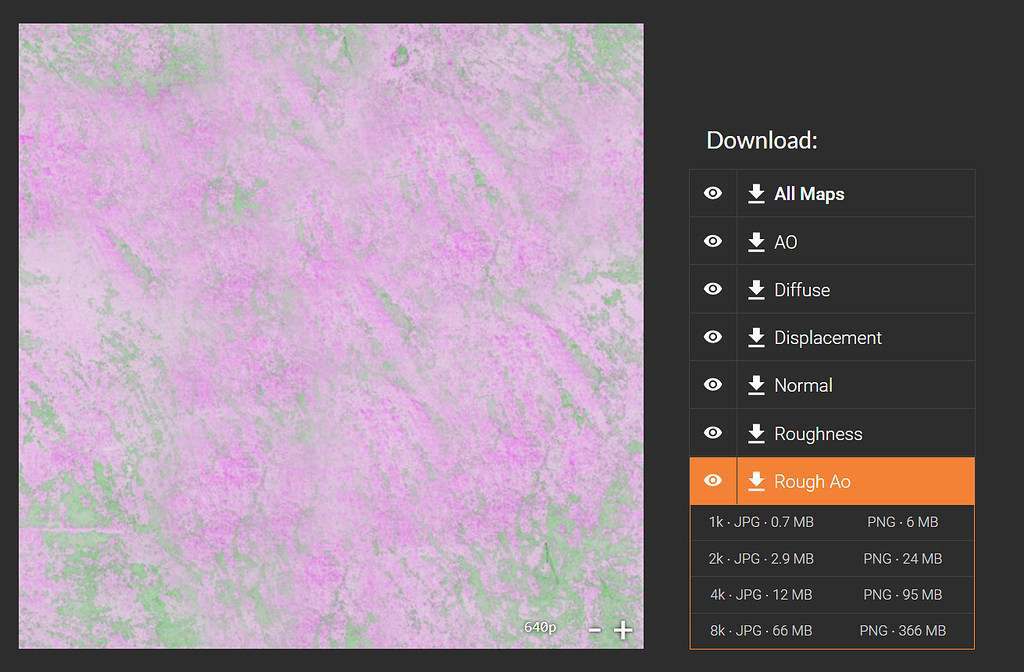Click the Displacement download arrow icon

[x=756, y=337]
